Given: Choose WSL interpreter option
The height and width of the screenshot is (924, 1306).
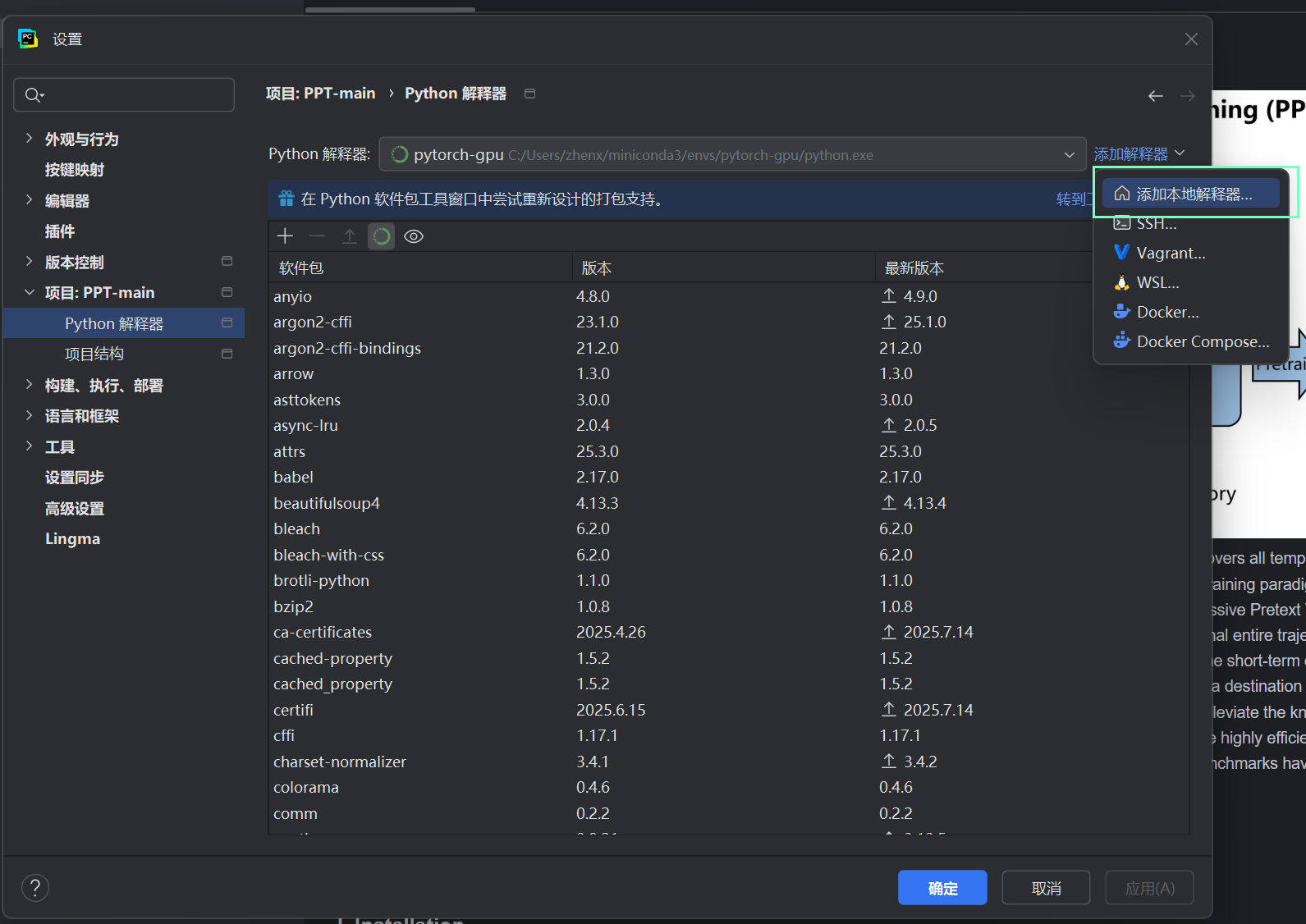Looking at the screenshot, I should pyautogui.click(x=1191, y=282).
